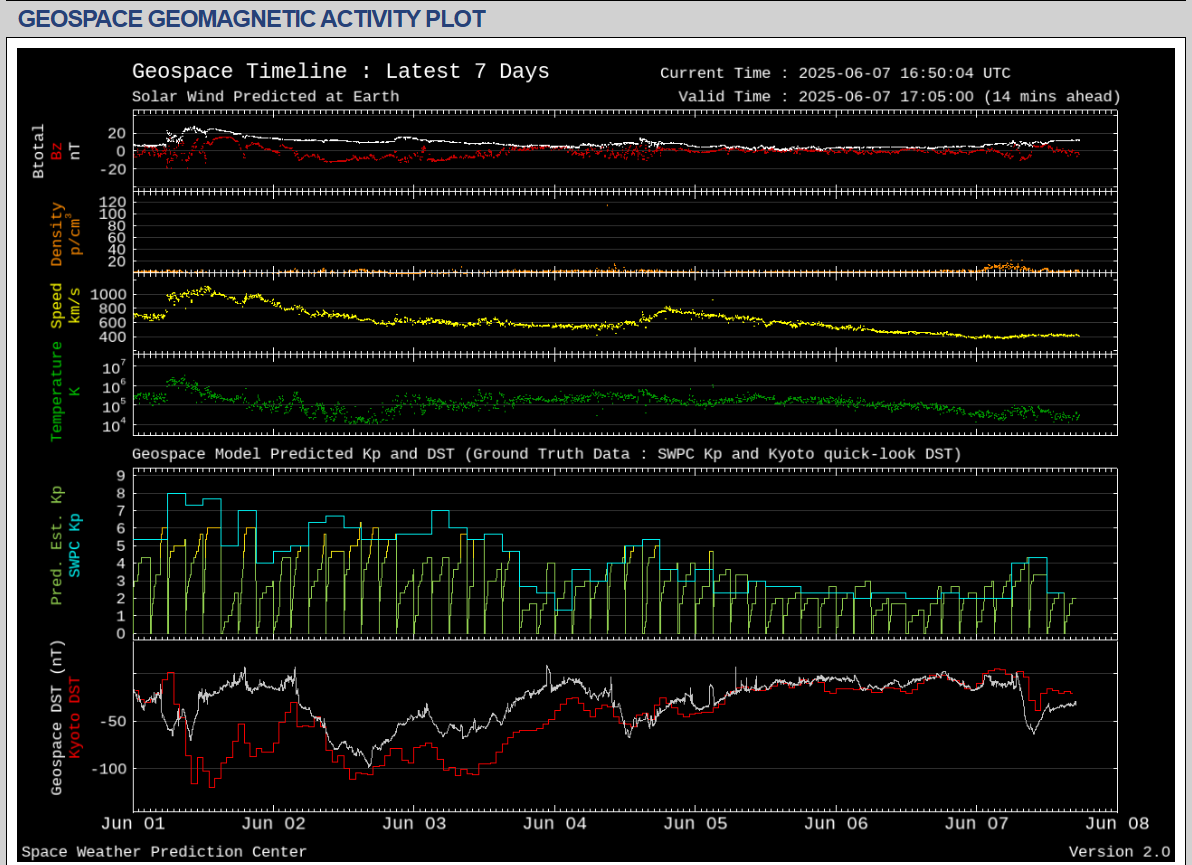This screenshot has height=865, width=1192.
Task: Click the red Kyoto DST axis label
Action: click(75, 718)
